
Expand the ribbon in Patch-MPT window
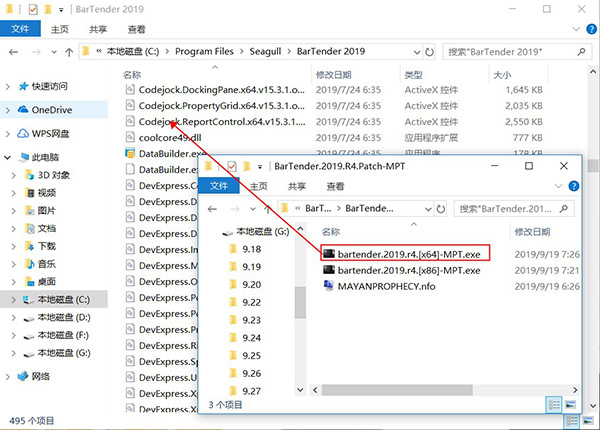pos(558,186)
